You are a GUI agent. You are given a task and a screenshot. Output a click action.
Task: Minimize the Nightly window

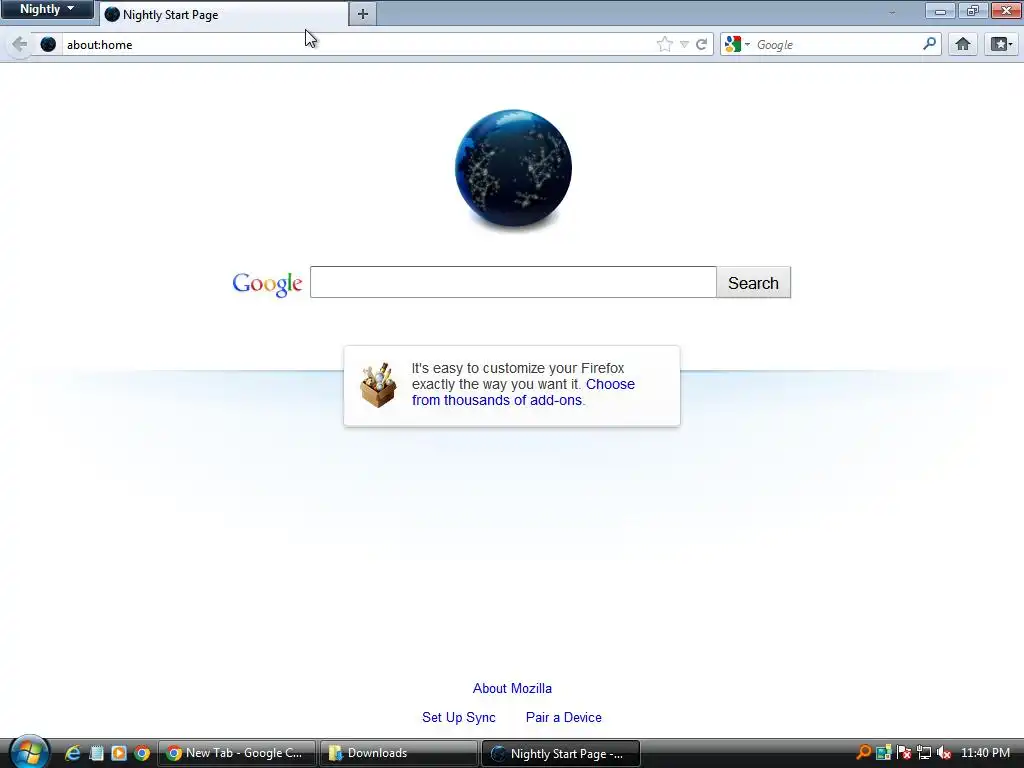pos(940,10)
